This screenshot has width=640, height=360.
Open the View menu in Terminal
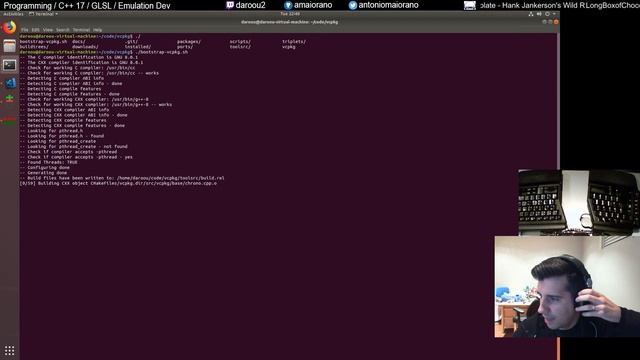48,30
